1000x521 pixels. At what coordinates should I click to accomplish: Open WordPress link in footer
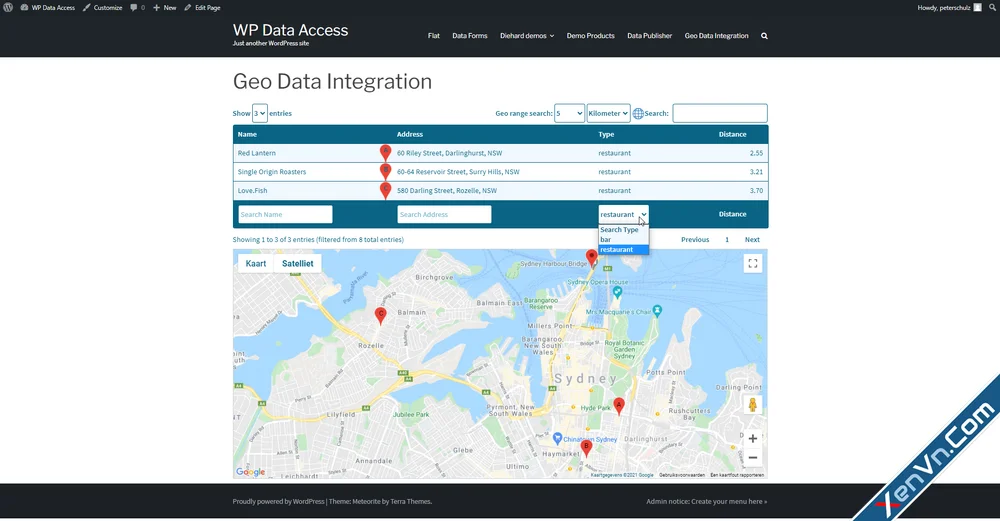(x=309, y=501)
